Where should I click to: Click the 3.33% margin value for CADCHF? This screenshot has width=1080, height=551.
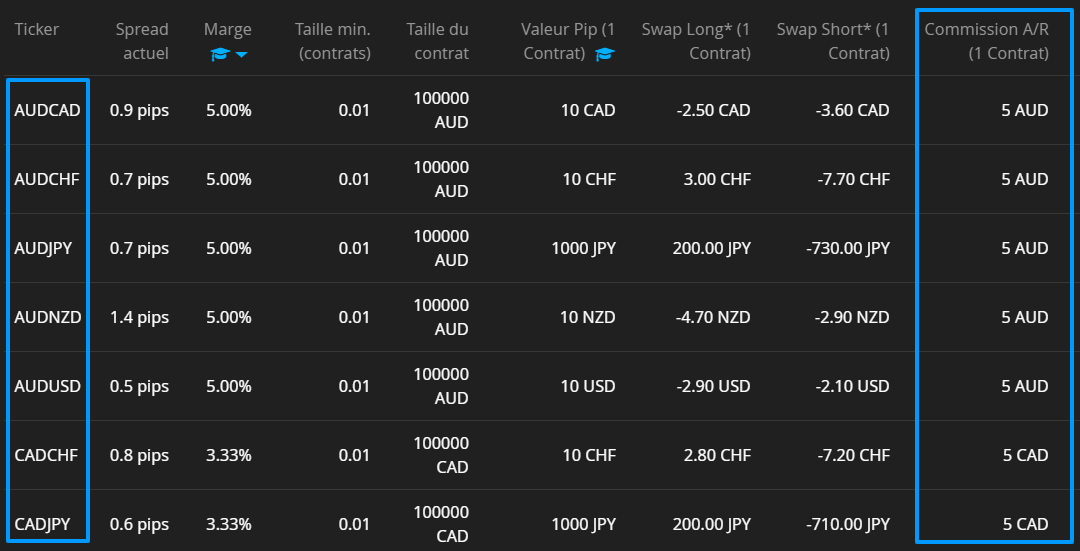(229, 455)
